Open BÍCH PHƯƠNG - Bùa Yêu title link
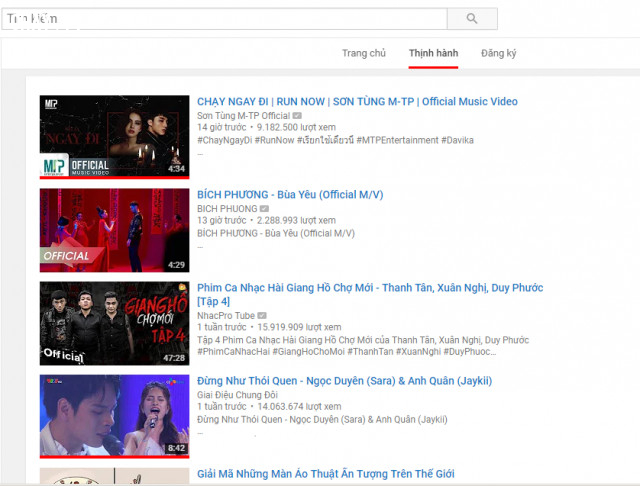 pos(290,195)
